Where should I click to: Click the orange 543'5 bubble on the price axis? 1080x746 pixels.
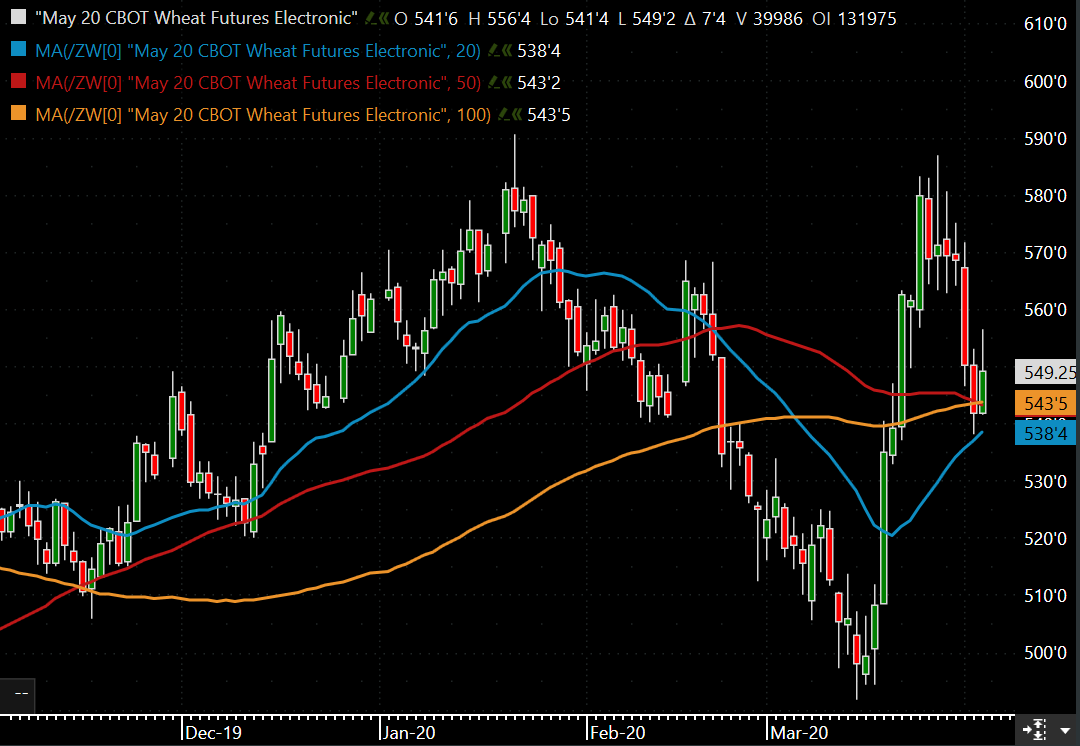1045,403
